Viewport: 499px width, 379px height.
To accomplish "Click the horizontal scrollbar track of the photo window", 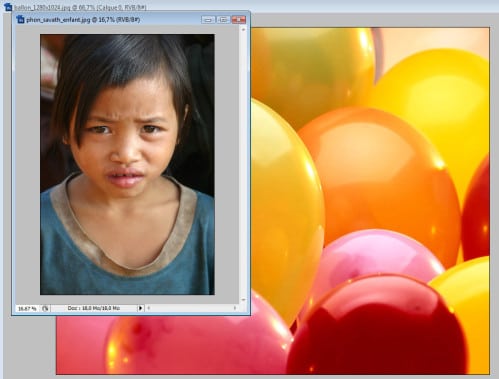I will pos(192,308).
